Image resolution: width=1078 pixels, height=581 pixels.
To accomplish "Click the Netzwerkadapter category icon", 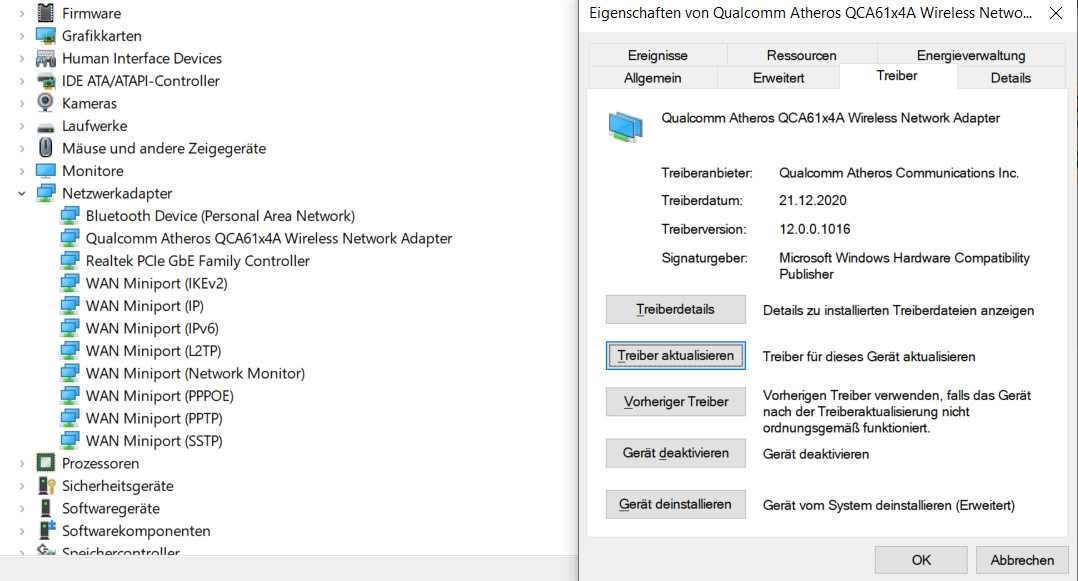I will (45, 193).
